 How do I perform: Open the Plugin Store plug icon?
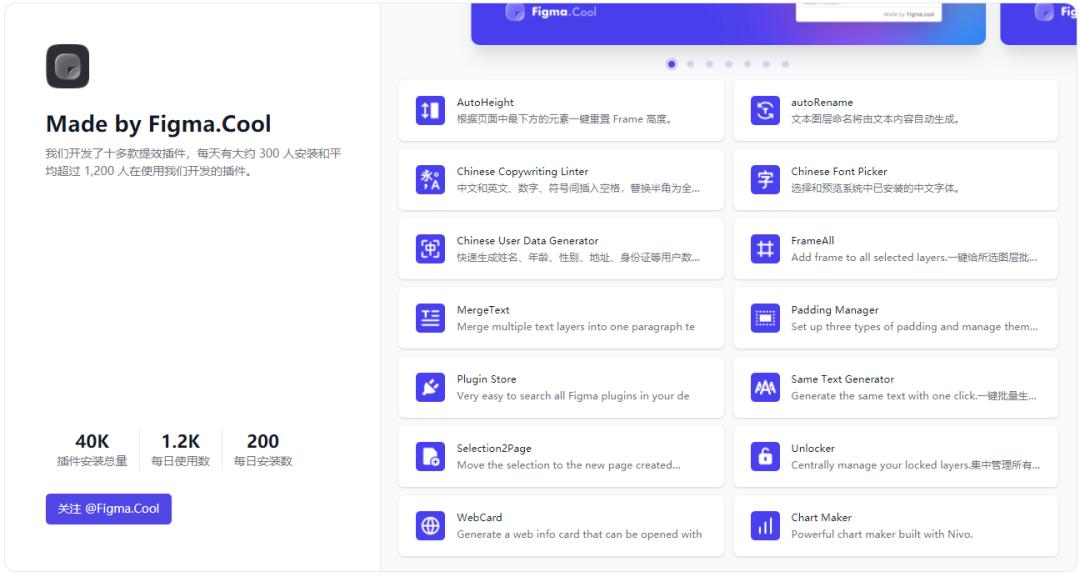pyautogui.click(x=430, y=387)
